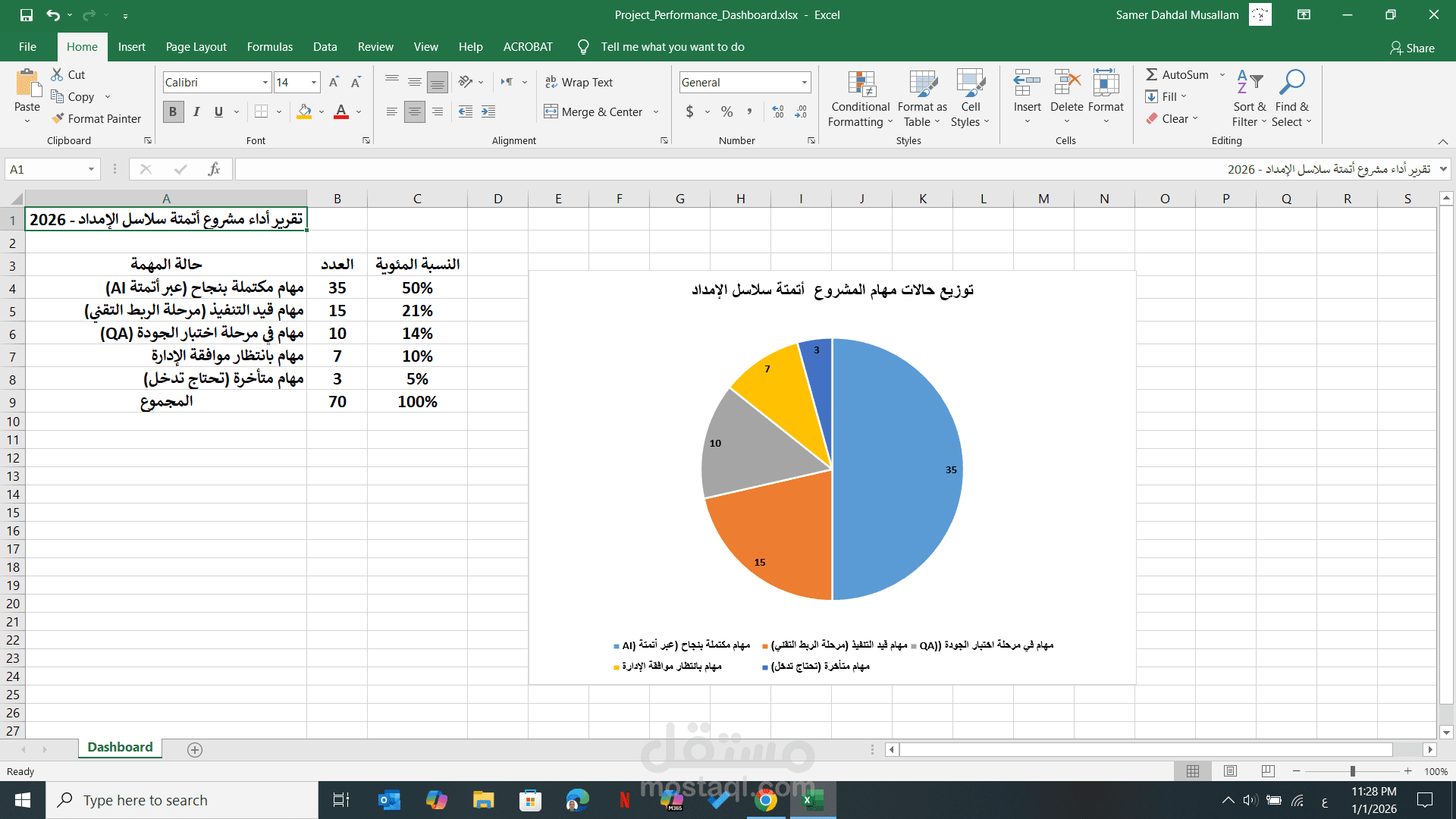
Task: Apply the Percent Style number format
Action: tap(726, 111)
